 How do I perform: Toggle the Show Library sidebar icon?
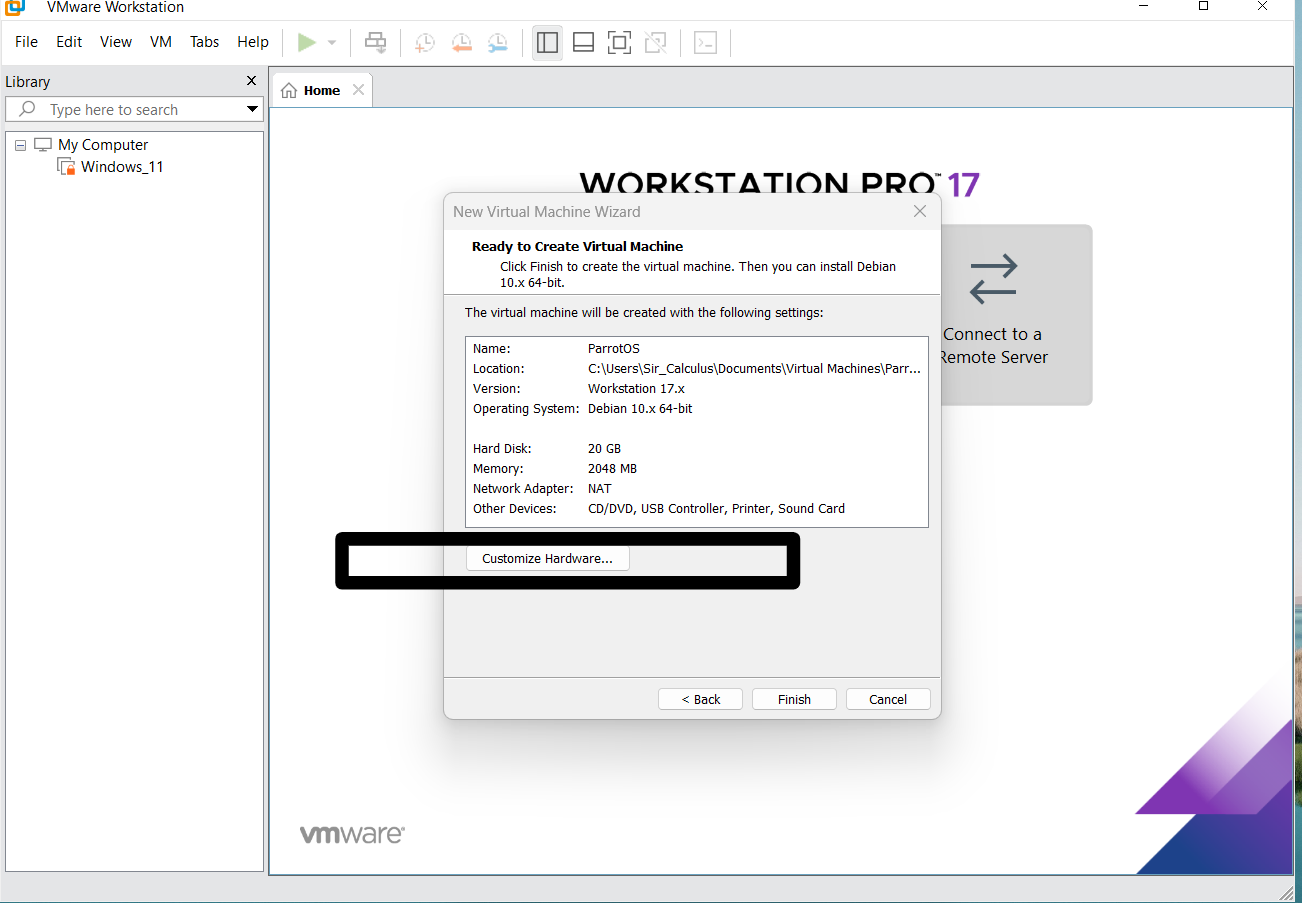click(547, 43)
